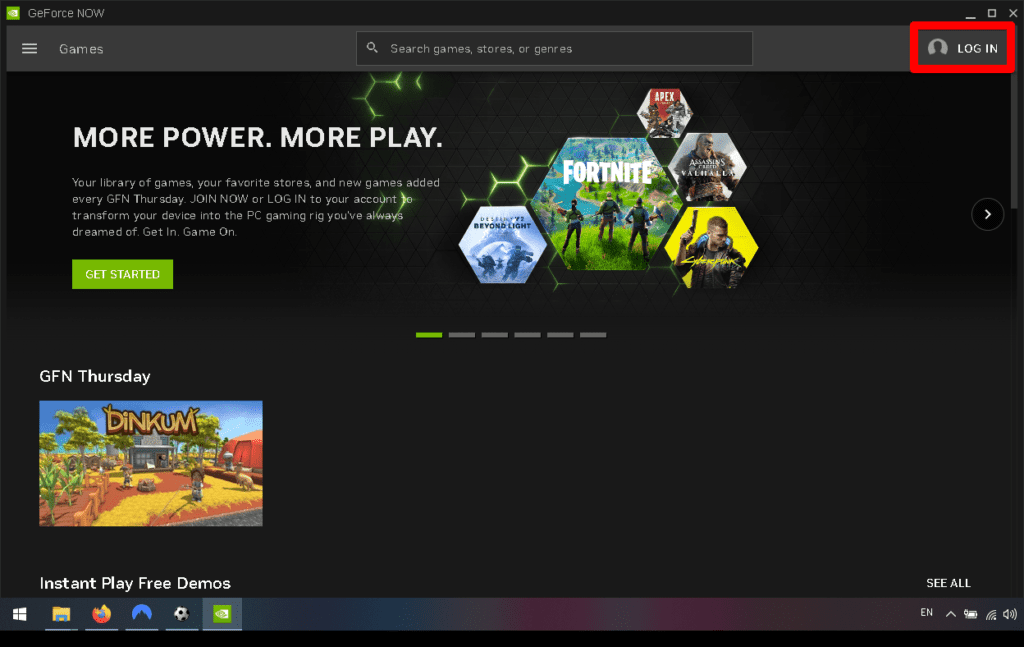1024x647 pixels.
Task: Select the Destiny 2 Beyond Light hexagon
Action: (x=502, y=245)
